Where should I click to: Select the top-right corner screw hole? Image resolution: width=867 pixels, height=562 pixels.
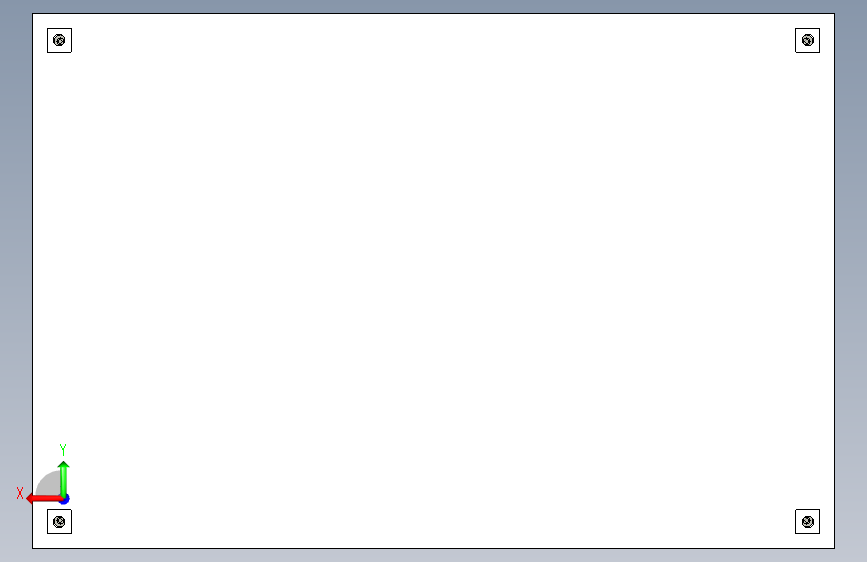pyautogui.click(x=808, y=40)
